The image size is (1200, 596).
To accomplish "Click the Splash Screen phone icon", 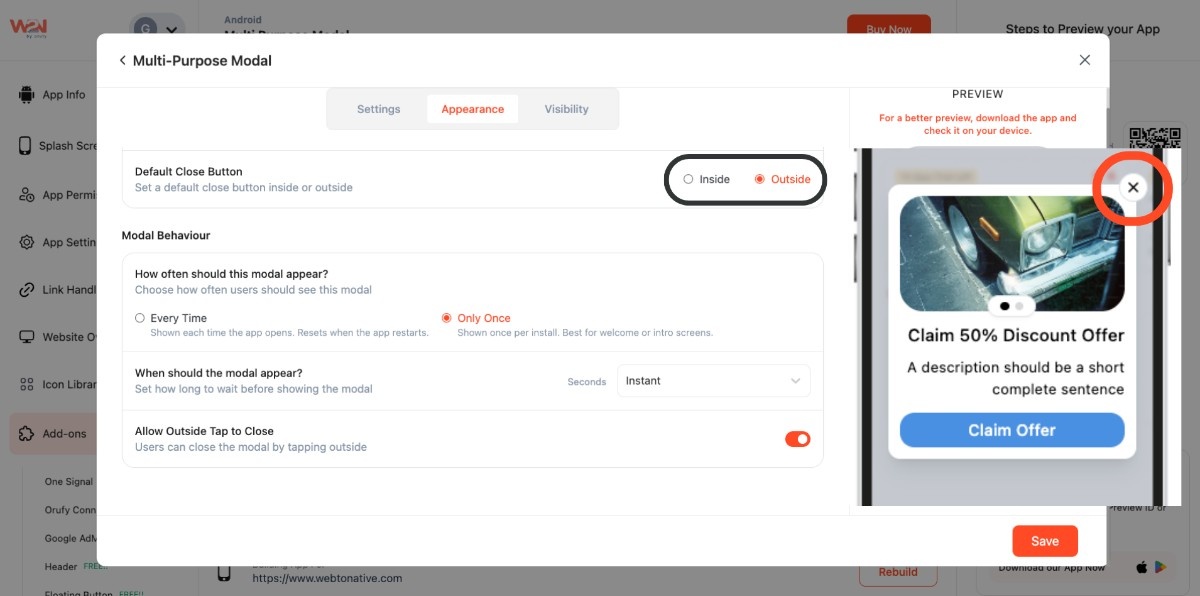I will click(x=25, y=146).
